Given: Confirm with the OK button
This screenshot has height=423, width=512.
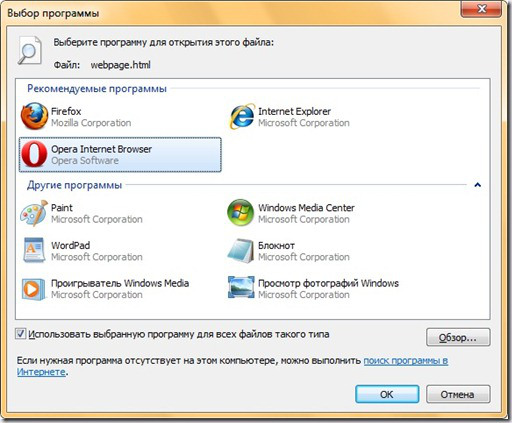Looking at the screenshot, I should click(387, 394).
